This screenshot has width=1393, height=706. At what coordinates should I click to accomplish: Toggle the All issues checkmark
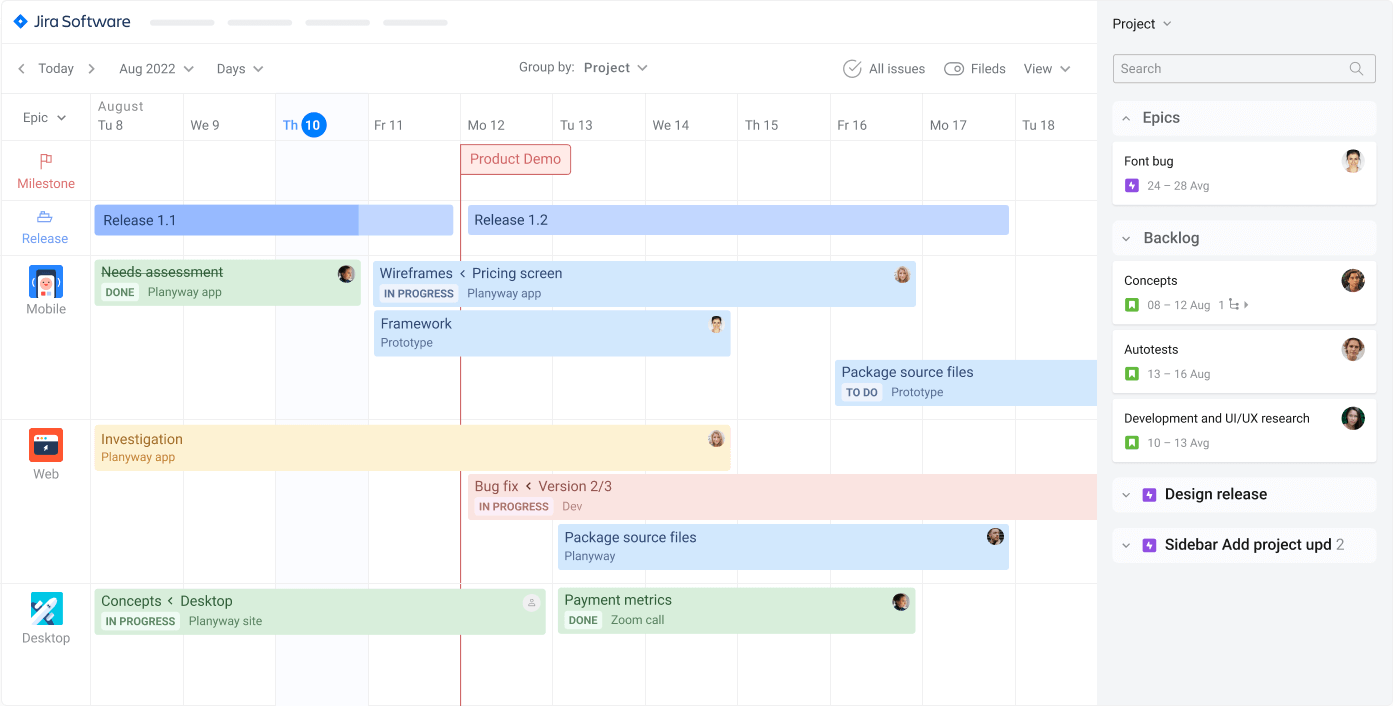pos(852,69)
